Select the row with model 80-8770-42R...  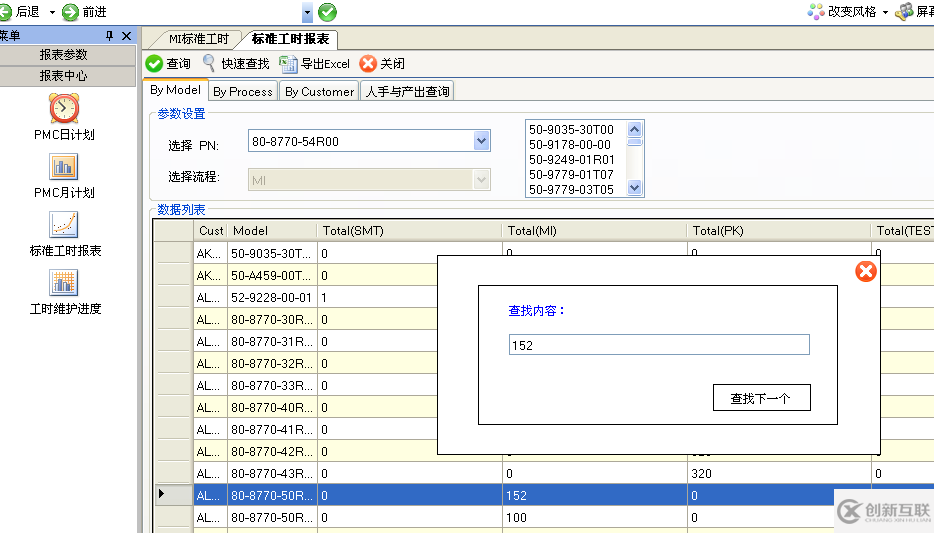tap(271, 452)
